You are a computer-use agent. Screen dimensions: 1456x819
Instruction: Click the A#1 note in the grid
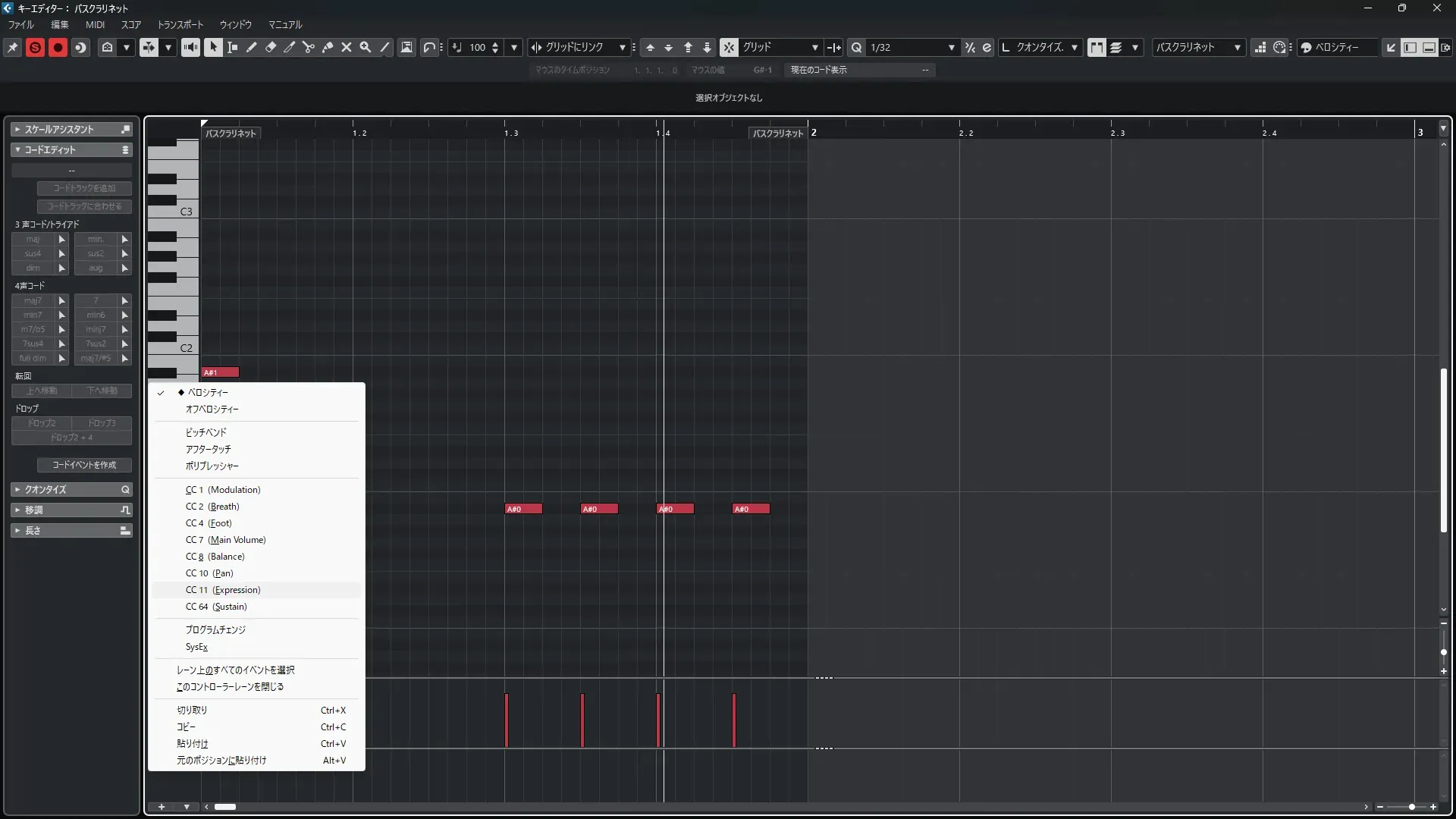tap(220, 372)
